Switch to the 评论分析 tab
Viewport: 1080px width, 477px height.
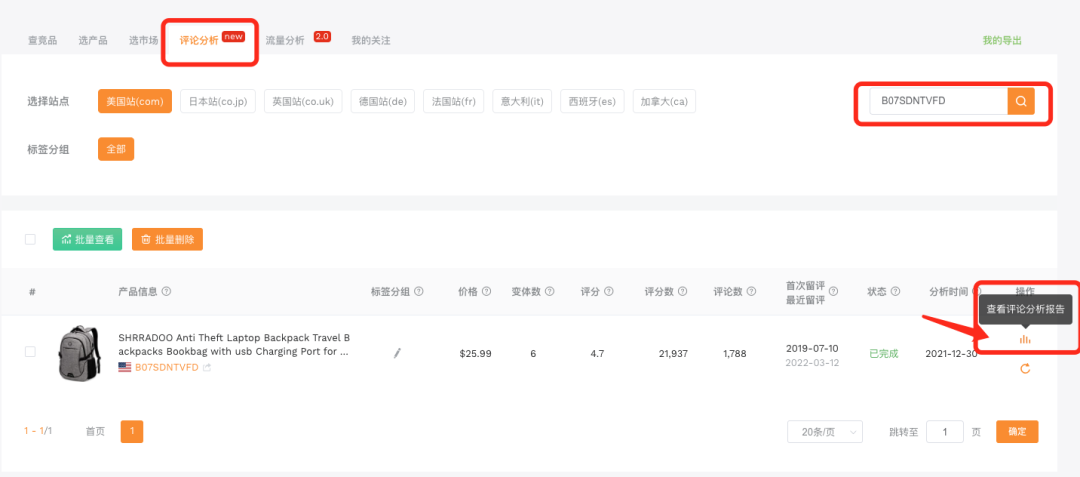199,41
